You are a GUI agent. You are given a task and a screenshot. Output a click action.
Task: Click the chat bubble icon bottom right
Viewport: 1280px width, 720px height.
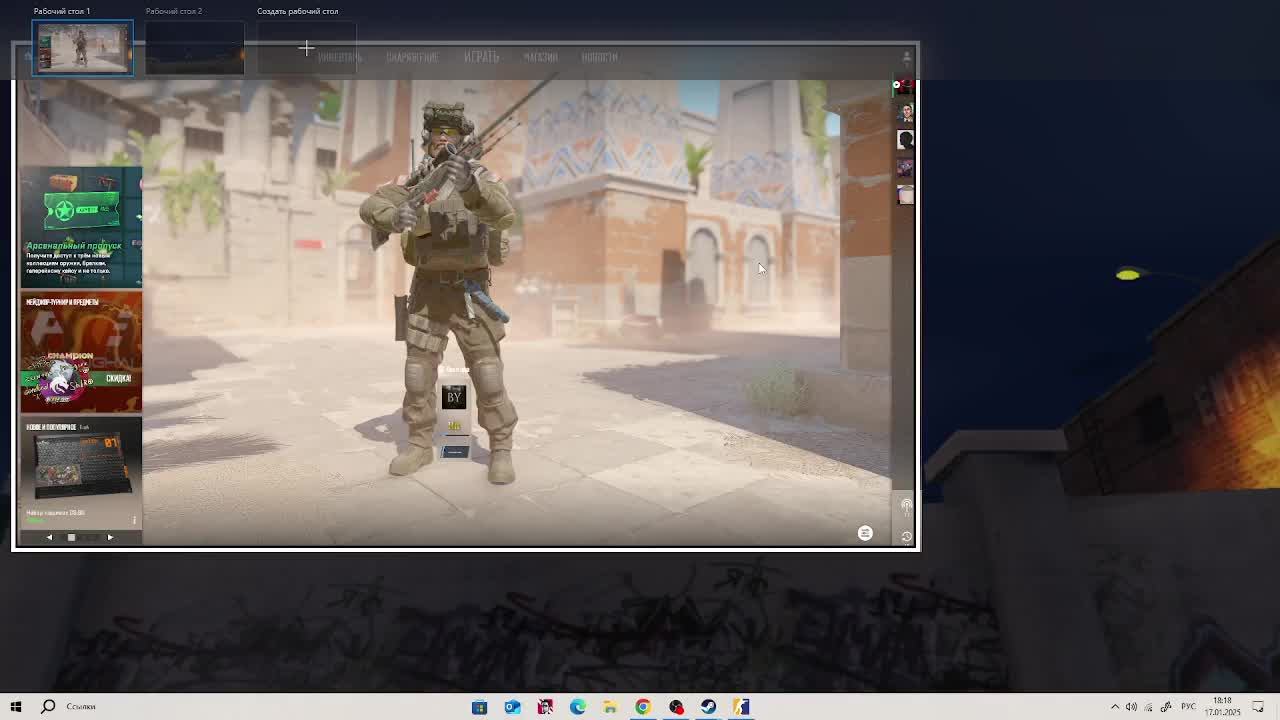coord(865,533)
